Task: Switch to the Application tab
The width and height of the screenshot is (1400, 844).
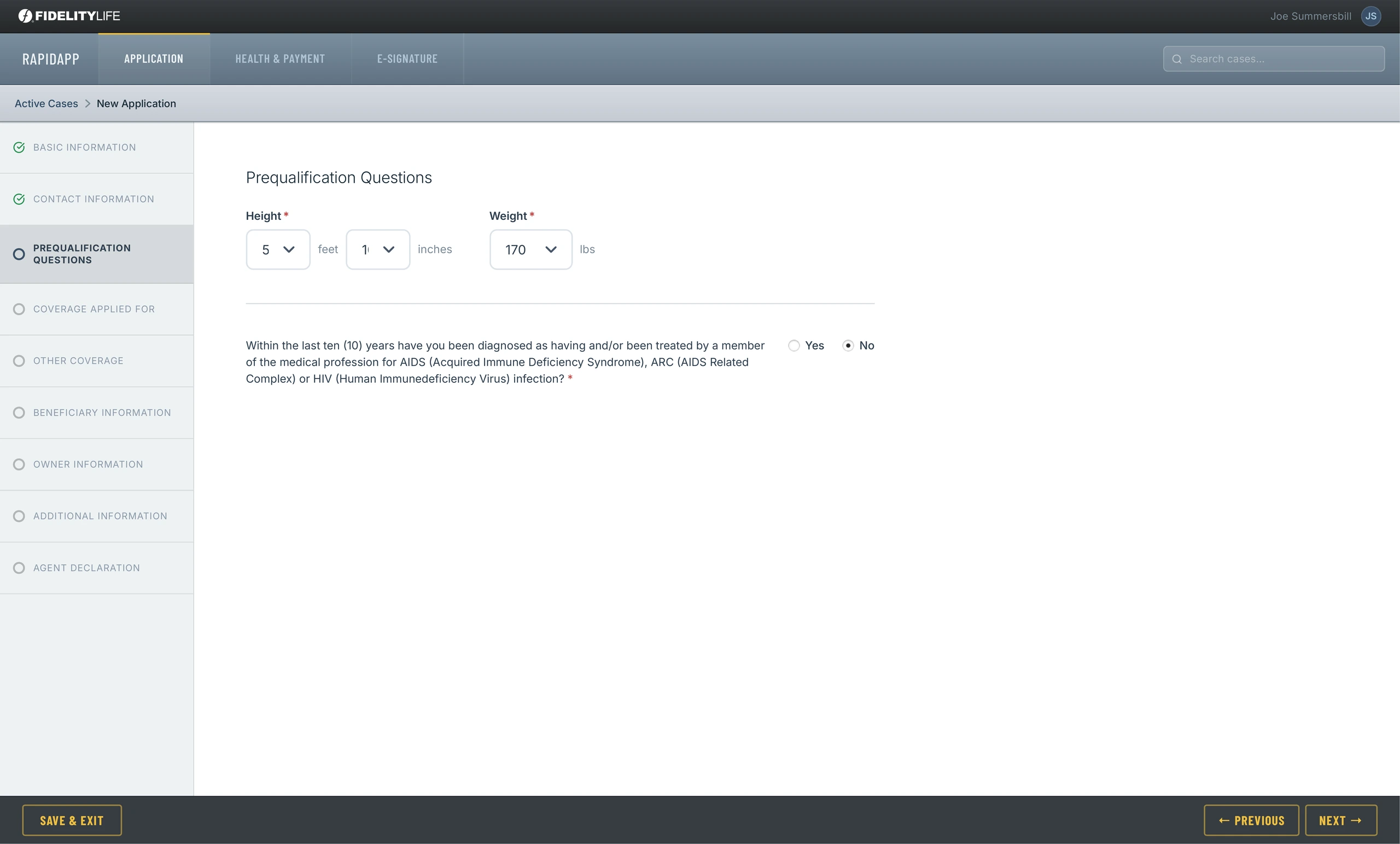Action: tap(154, 59)
